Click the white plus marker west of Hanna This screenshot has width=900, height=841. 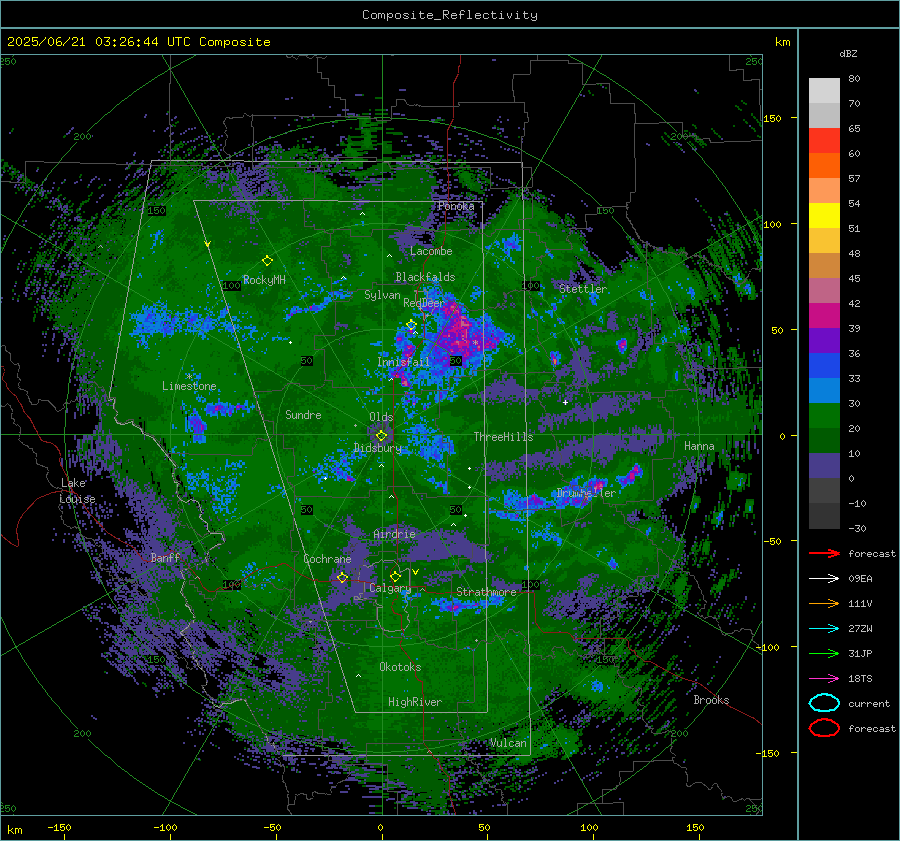point(565,402)
